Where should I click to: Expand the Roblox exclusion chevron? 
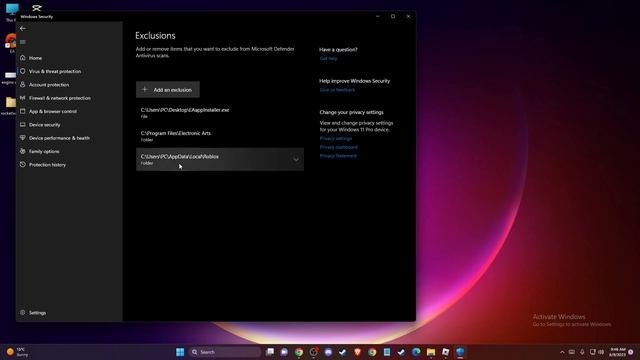coord(296,159)
